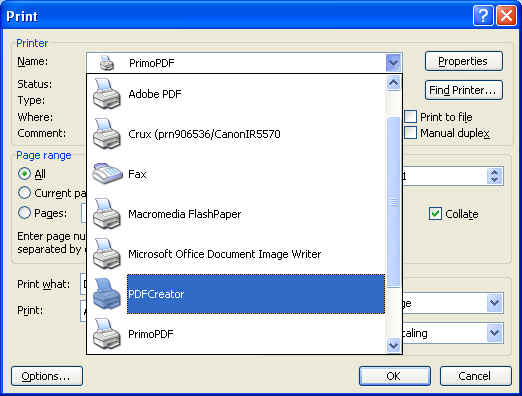Click the Cancel button

point(475,376)
